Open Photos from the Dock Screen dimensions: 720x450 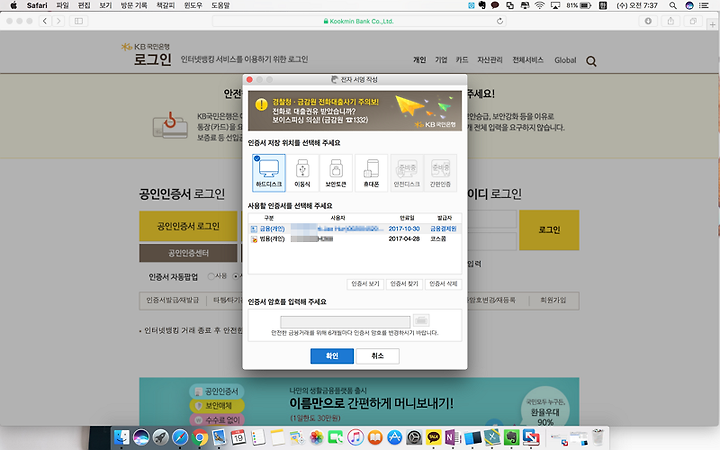pyautogui.click(x=316, y=437)
